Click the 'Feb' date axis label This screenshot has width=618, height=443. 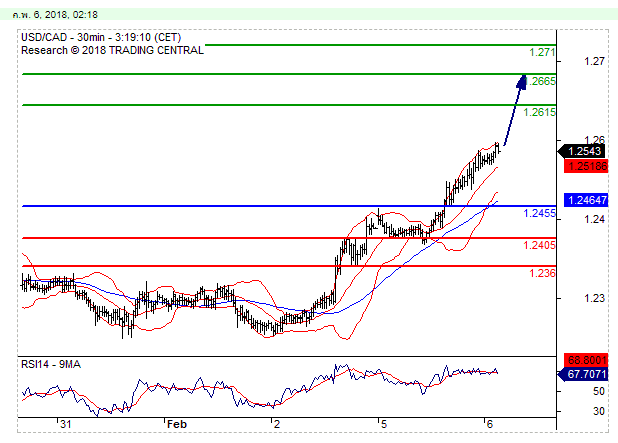pos(177,424)
